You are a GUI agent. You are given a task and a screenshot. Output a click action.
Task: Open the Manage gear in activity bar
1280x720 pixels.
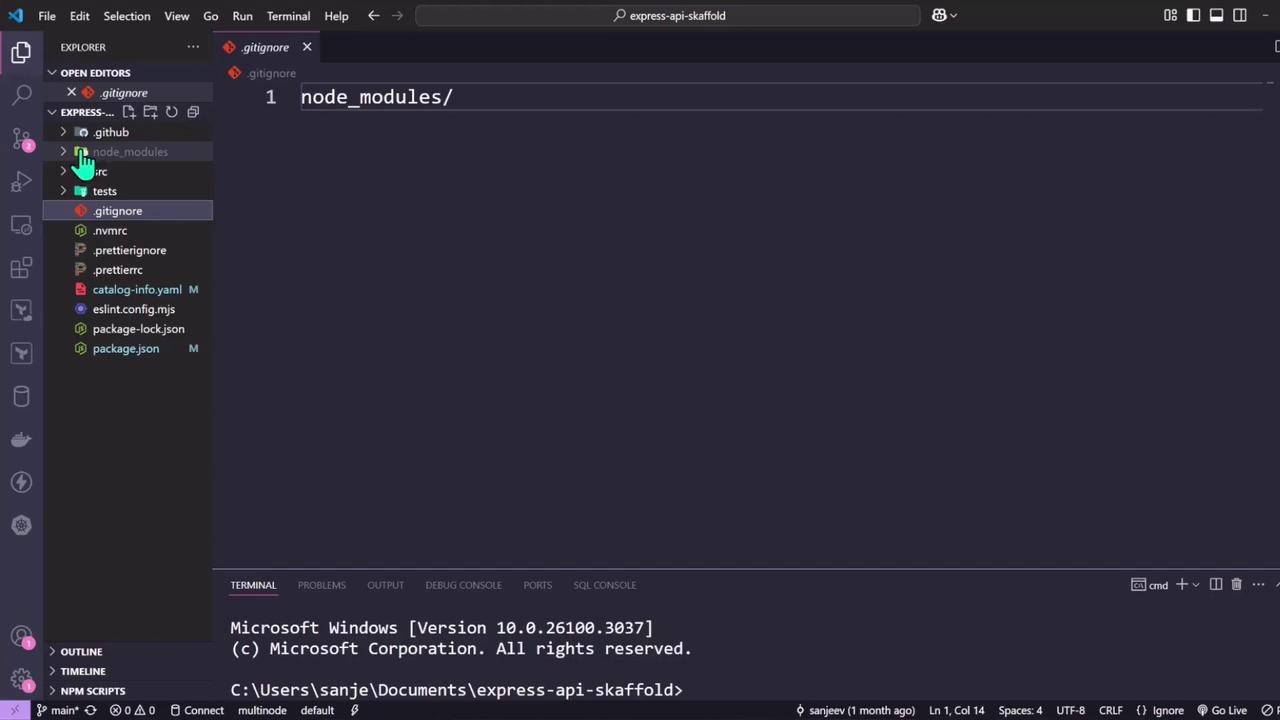point(21,679)
